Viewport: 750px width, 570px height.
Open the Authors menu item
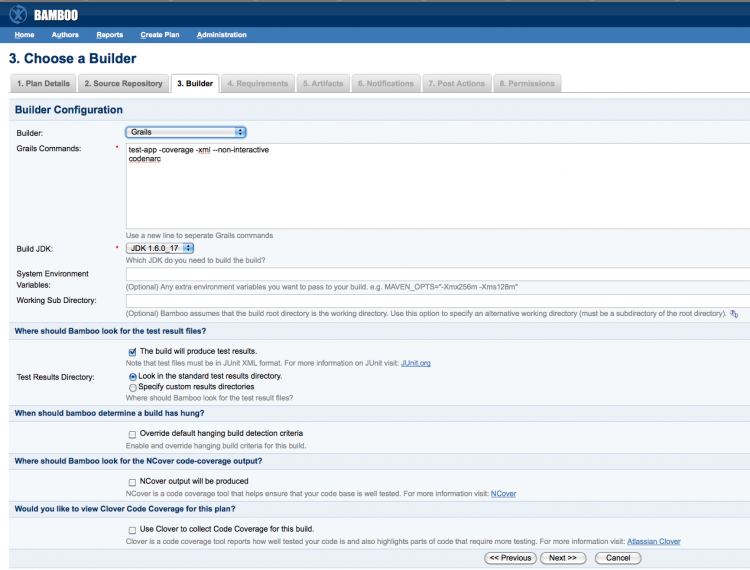tap(65, 34)
